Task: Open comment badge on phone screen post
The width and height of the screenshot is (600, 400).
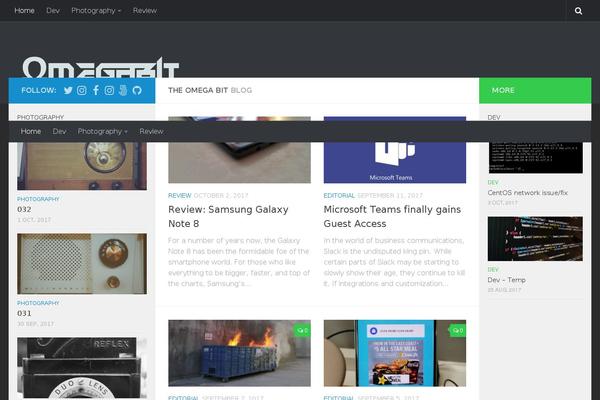Action: coord(458,330)
